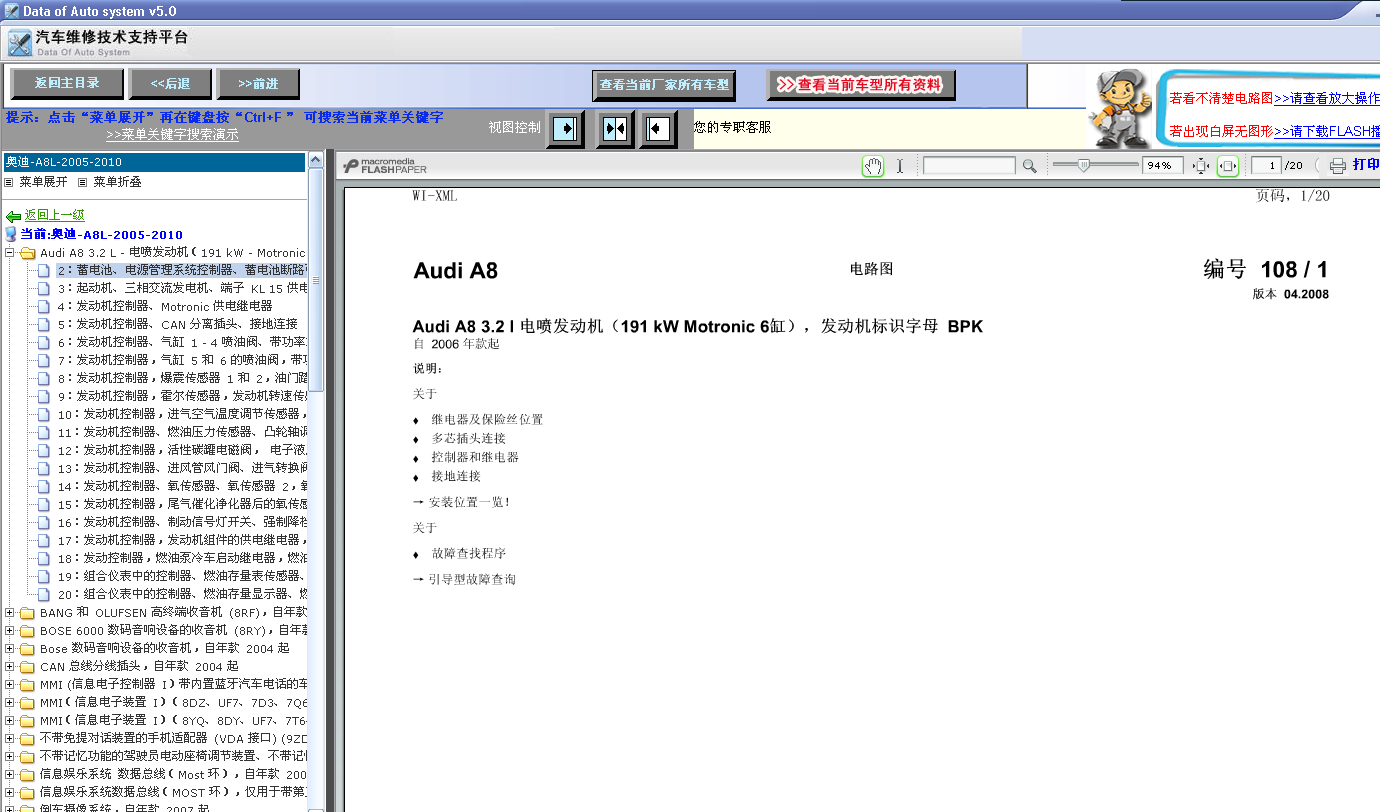
Task: Expand the BANG 和 OLUFSEN 高终端收音机 node
Action: tap(10, 612)
